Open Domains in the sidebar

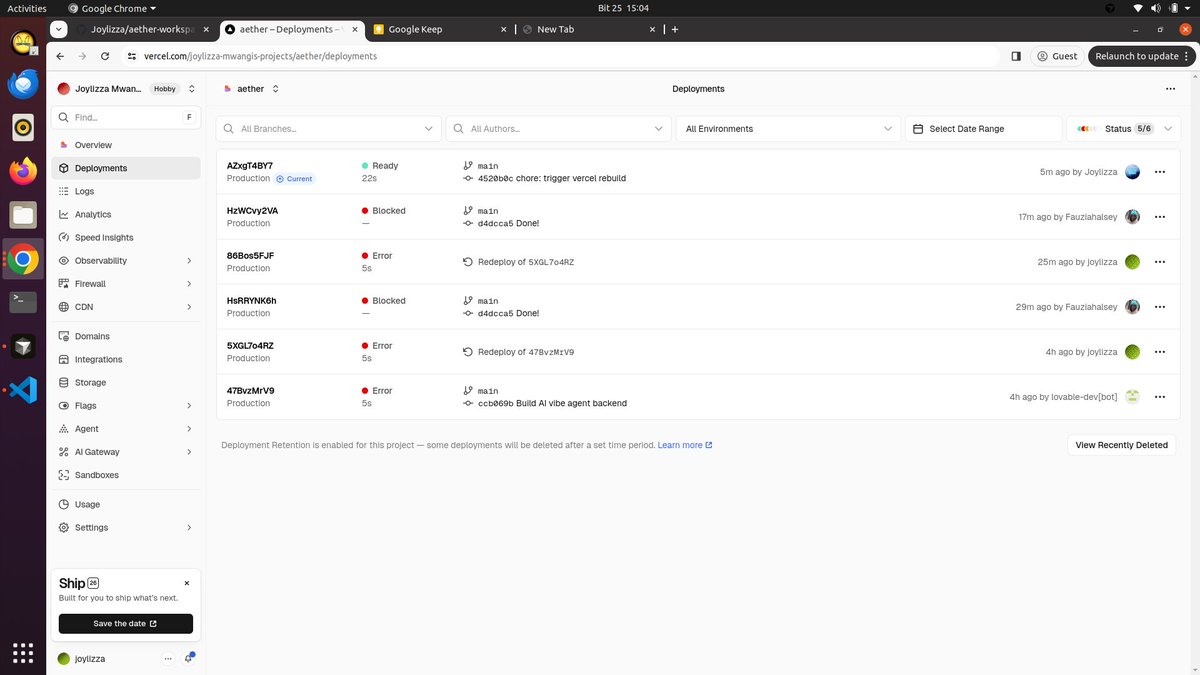pos(126,336)
